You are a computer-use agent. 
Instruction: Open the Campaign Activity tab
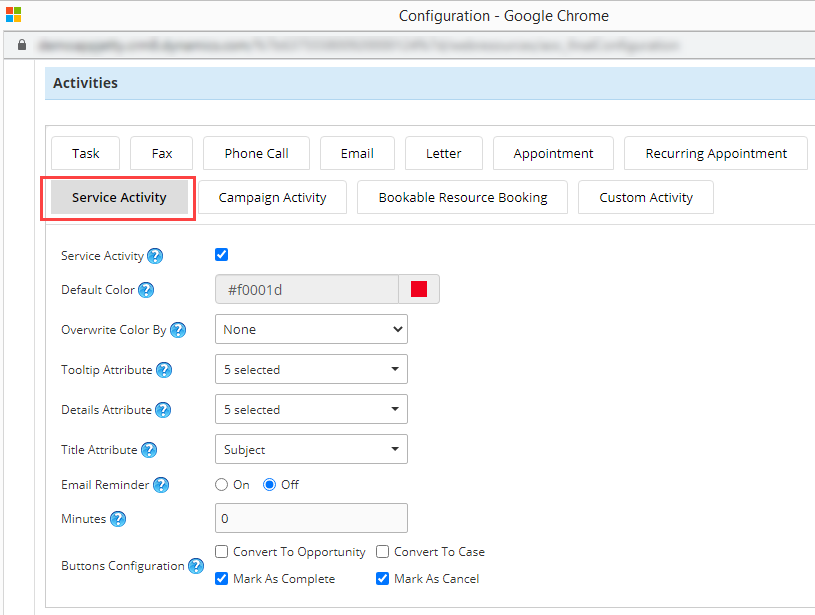(272, 197)
